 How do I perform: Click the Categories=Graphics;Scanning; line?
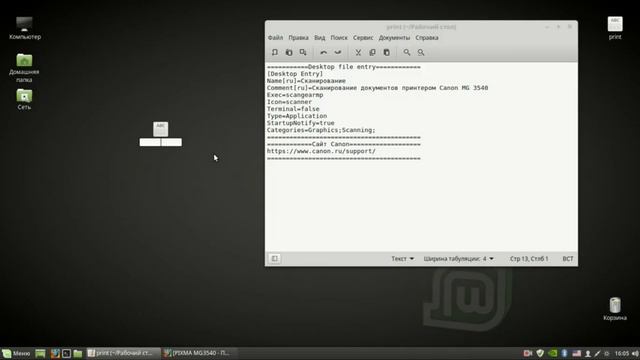point(321,130)
